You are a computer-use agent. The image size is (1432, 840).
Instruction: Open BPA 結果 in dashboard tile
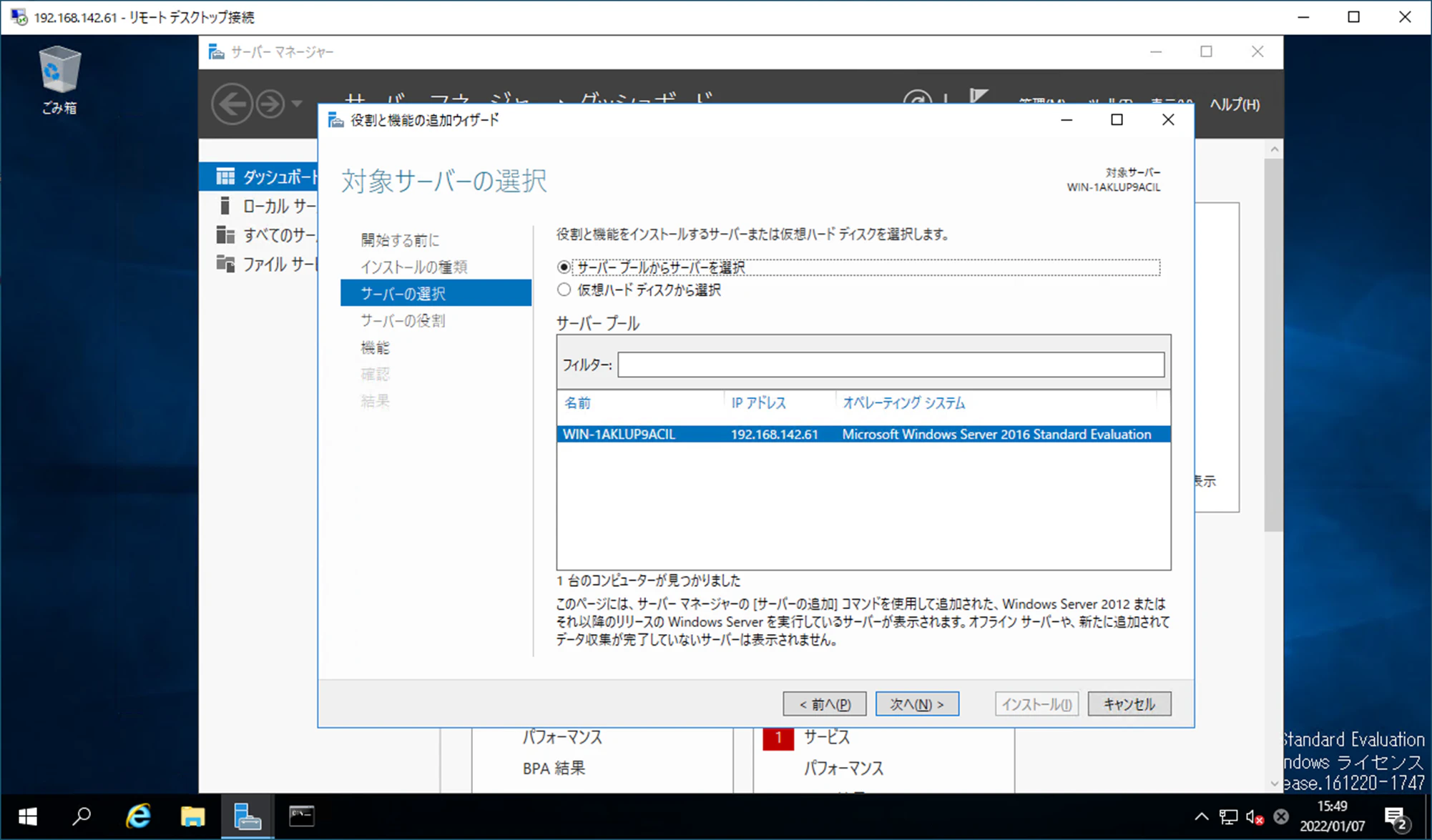(x=554, y=769)
